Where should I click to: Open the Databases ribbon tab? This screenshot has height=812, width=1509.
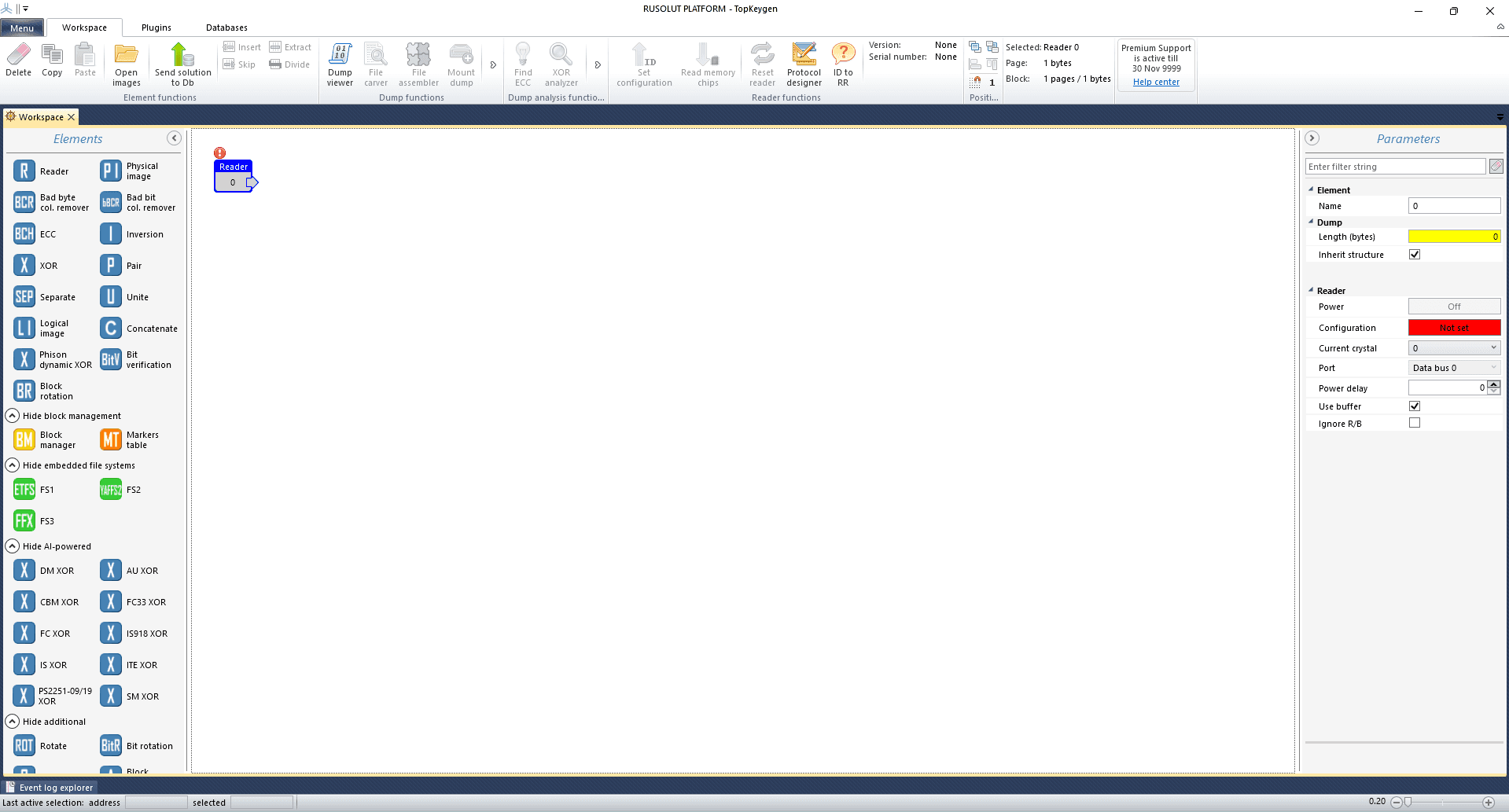[226, 28]
